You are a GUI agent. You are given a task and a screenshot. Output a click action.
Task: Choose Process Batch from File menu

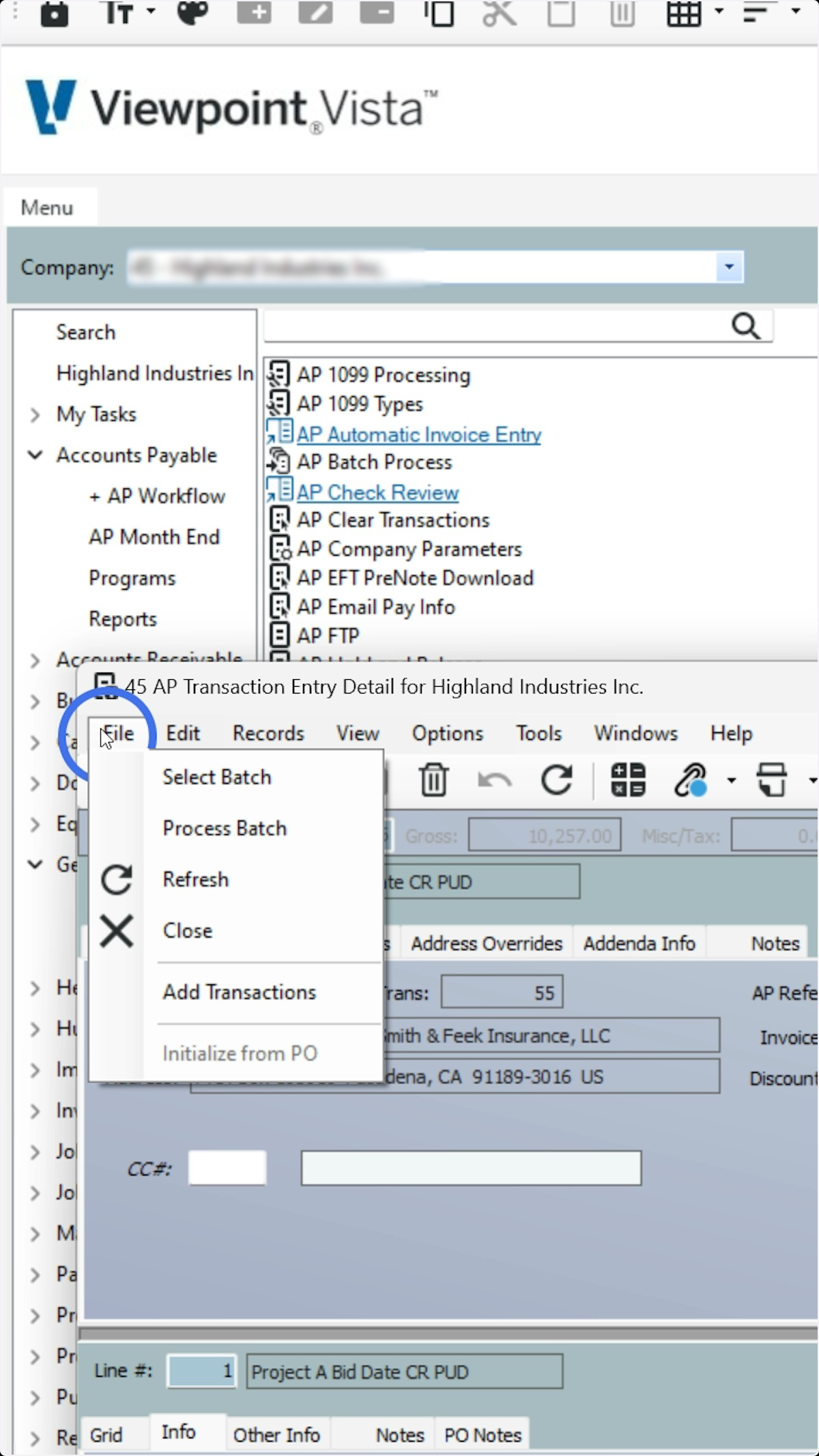pyautogui.click(x=235, y=828)
